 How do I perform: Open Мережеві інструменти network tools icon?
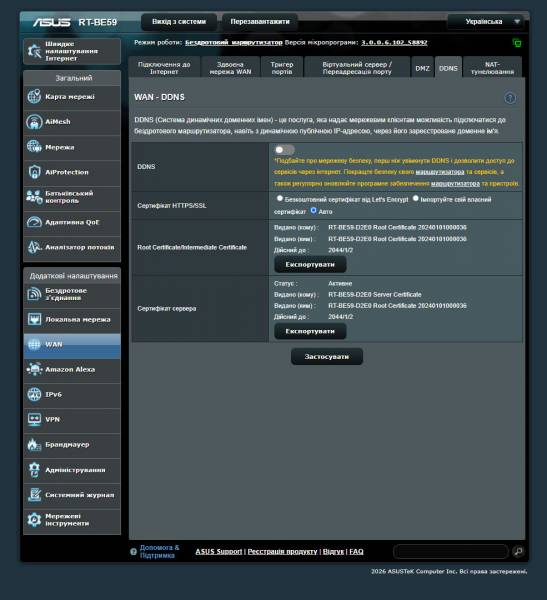[x=34, y=520]
